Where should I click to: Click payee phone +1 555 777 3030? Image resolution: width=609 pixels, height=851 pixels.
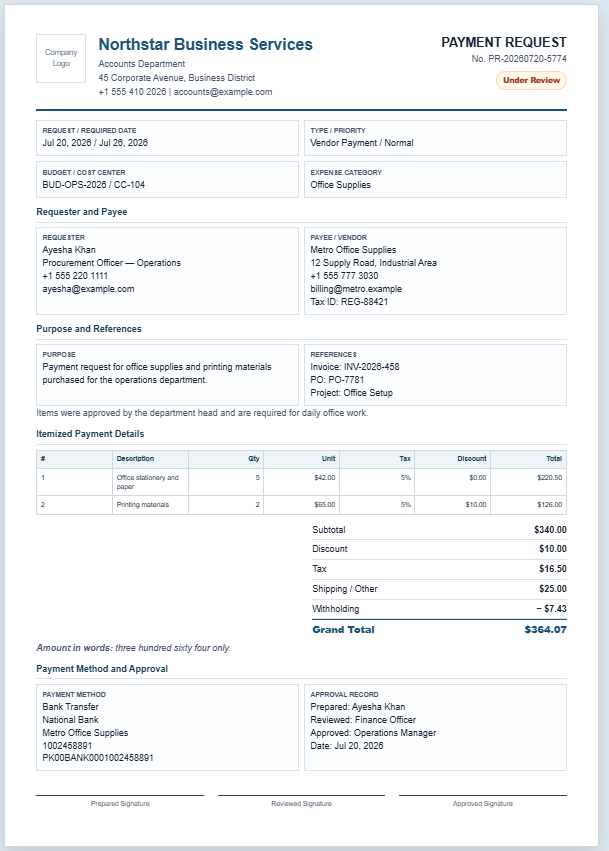pyautogui.click(x=344, y=276)
